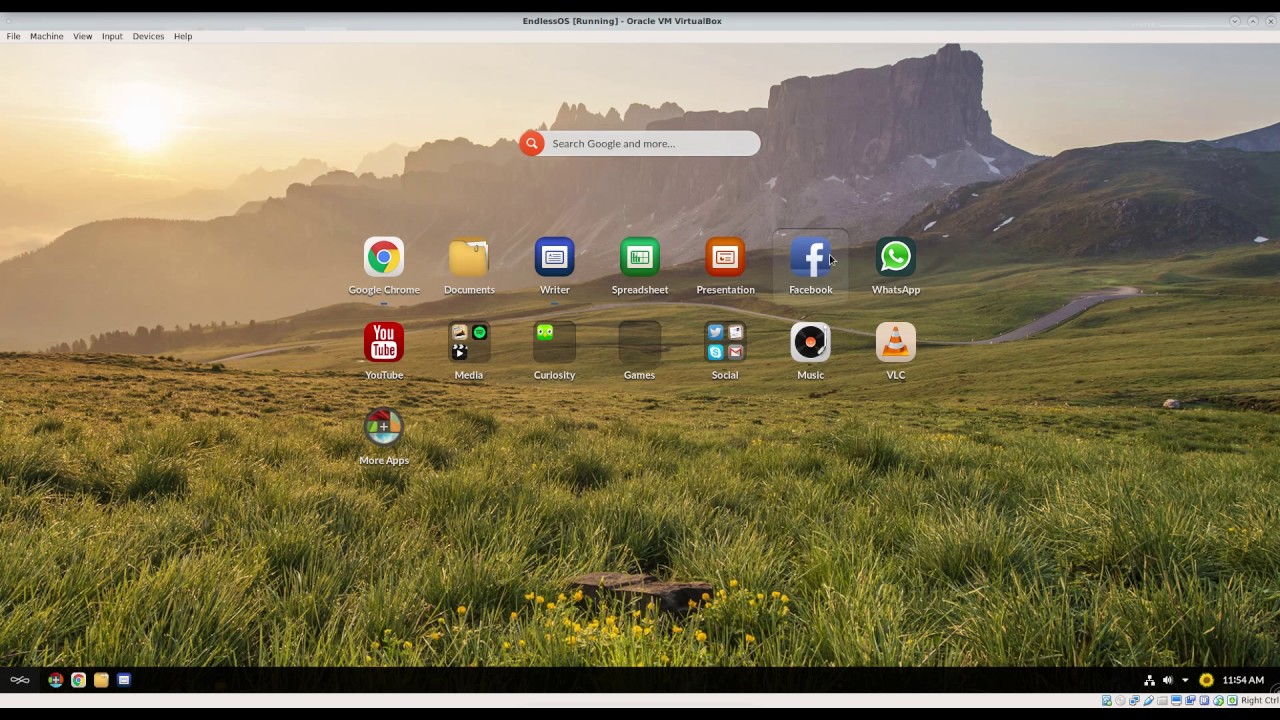1280x720 pixels.
Task: Open the YouTube app icon
Action: pos(384,352)
